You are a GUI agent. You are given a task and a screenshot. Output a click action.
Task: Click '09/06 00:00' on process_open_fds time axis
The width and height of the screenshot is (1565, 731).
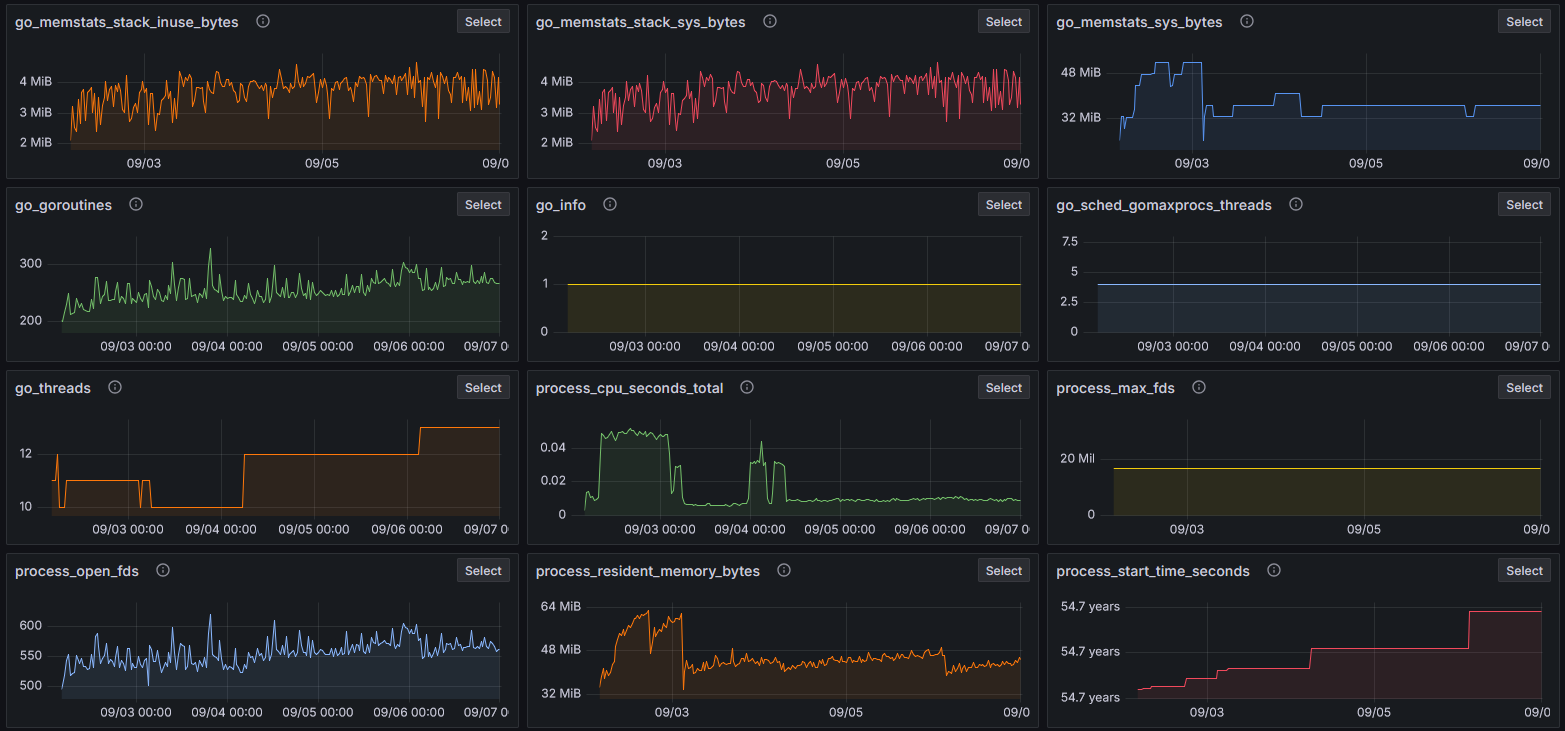tap(409, 712)
